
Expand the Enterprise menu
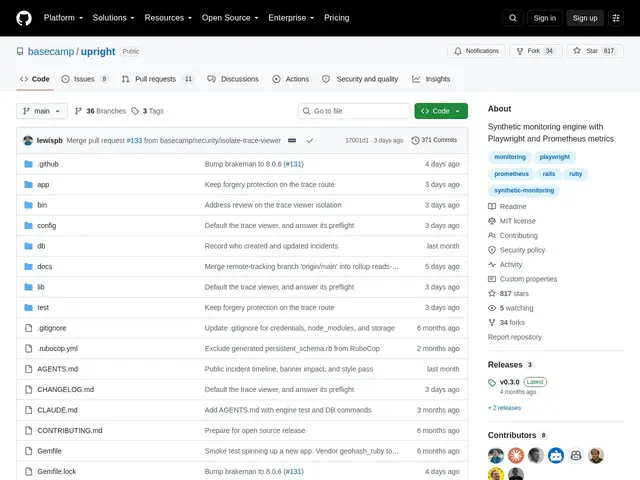tap(291, 18)
